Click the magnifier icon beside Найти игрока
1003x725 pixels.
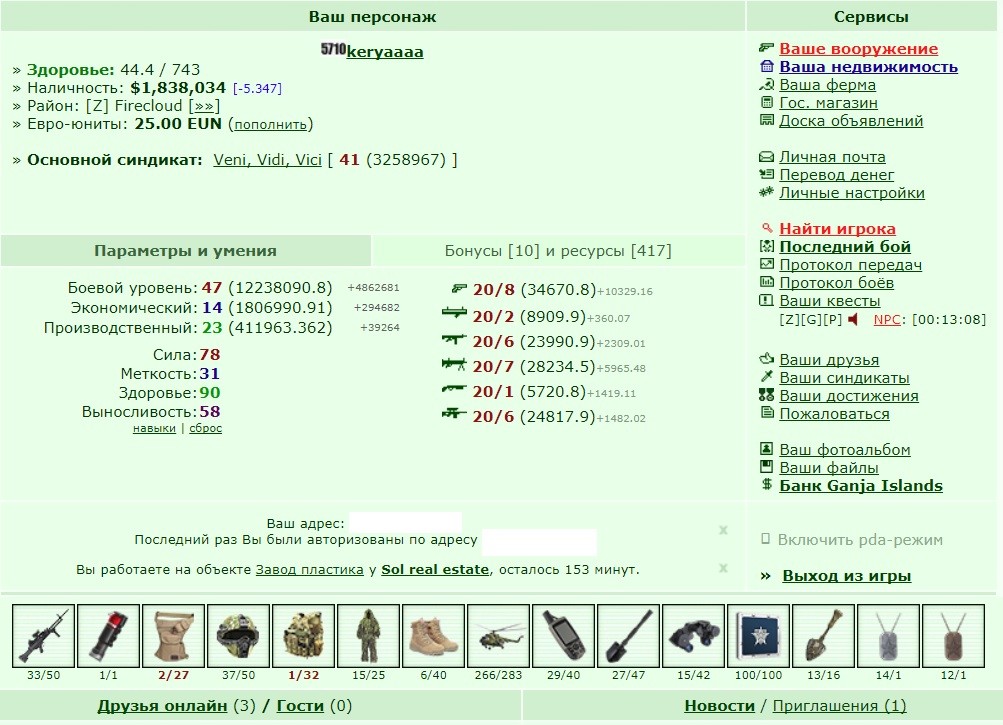click(x=766, y=228)
